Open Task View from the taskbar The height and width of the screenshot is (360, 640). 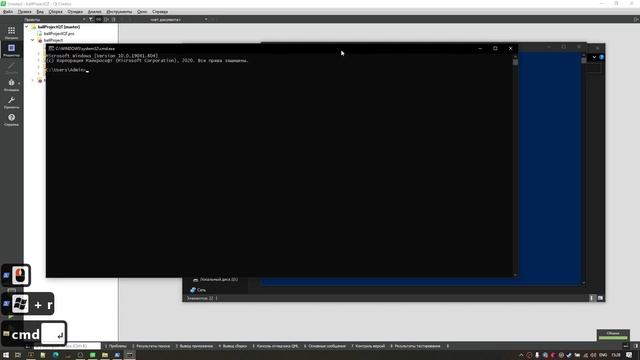[x=18, y=355]
